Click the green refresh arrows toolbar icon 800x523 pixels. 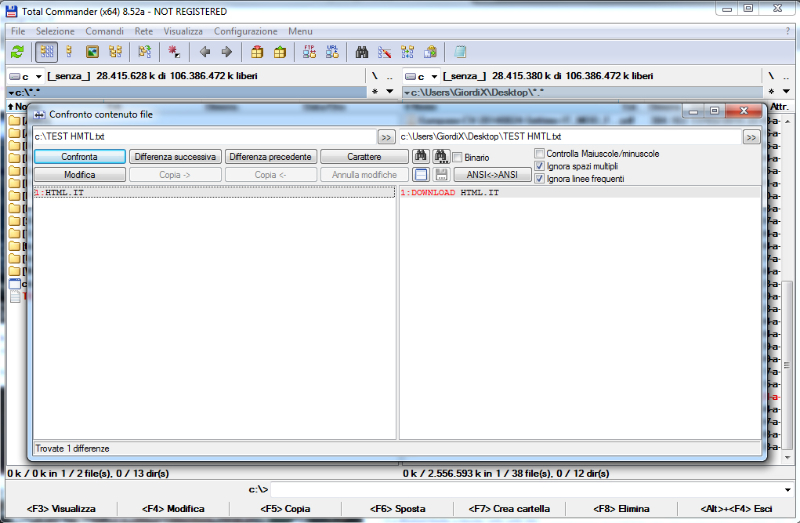17,51
